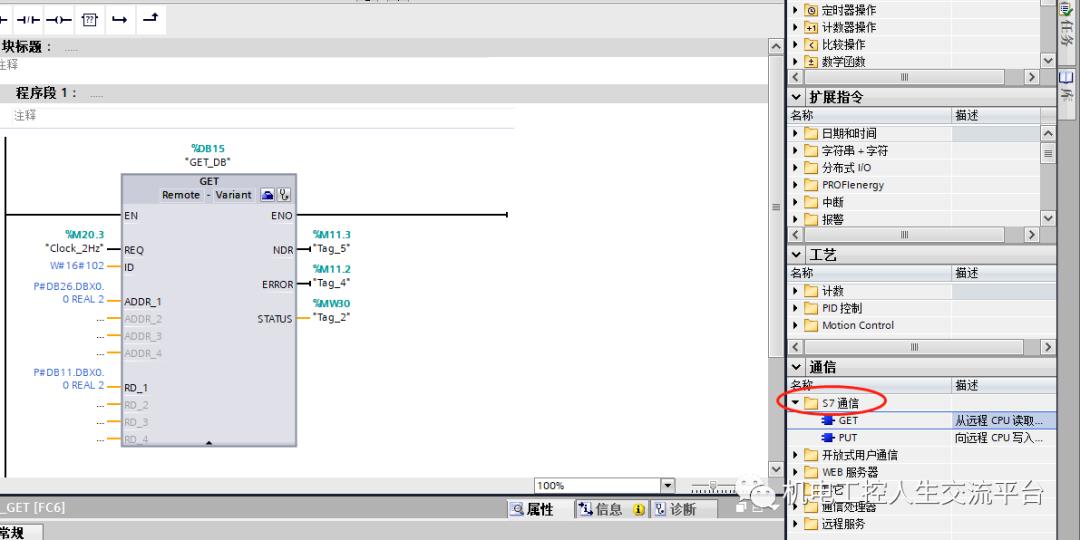Insert an empty box instruction
Screen dimensions: 1080x540
(x=90, y=20)
